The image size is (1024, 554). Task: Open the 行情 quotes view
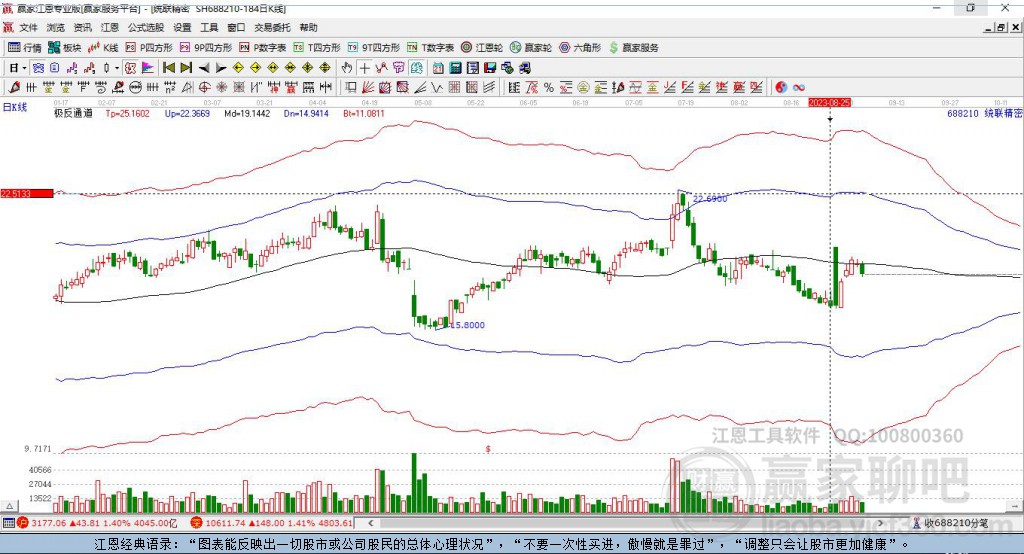25,48
